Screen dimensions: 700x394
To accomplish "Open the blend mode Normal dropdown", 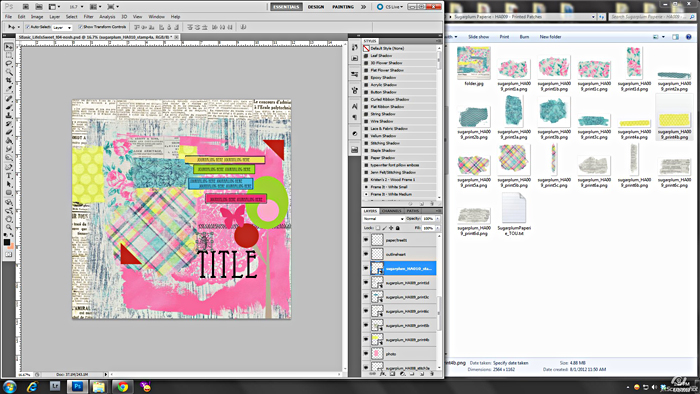I will (x=383, y=219).
